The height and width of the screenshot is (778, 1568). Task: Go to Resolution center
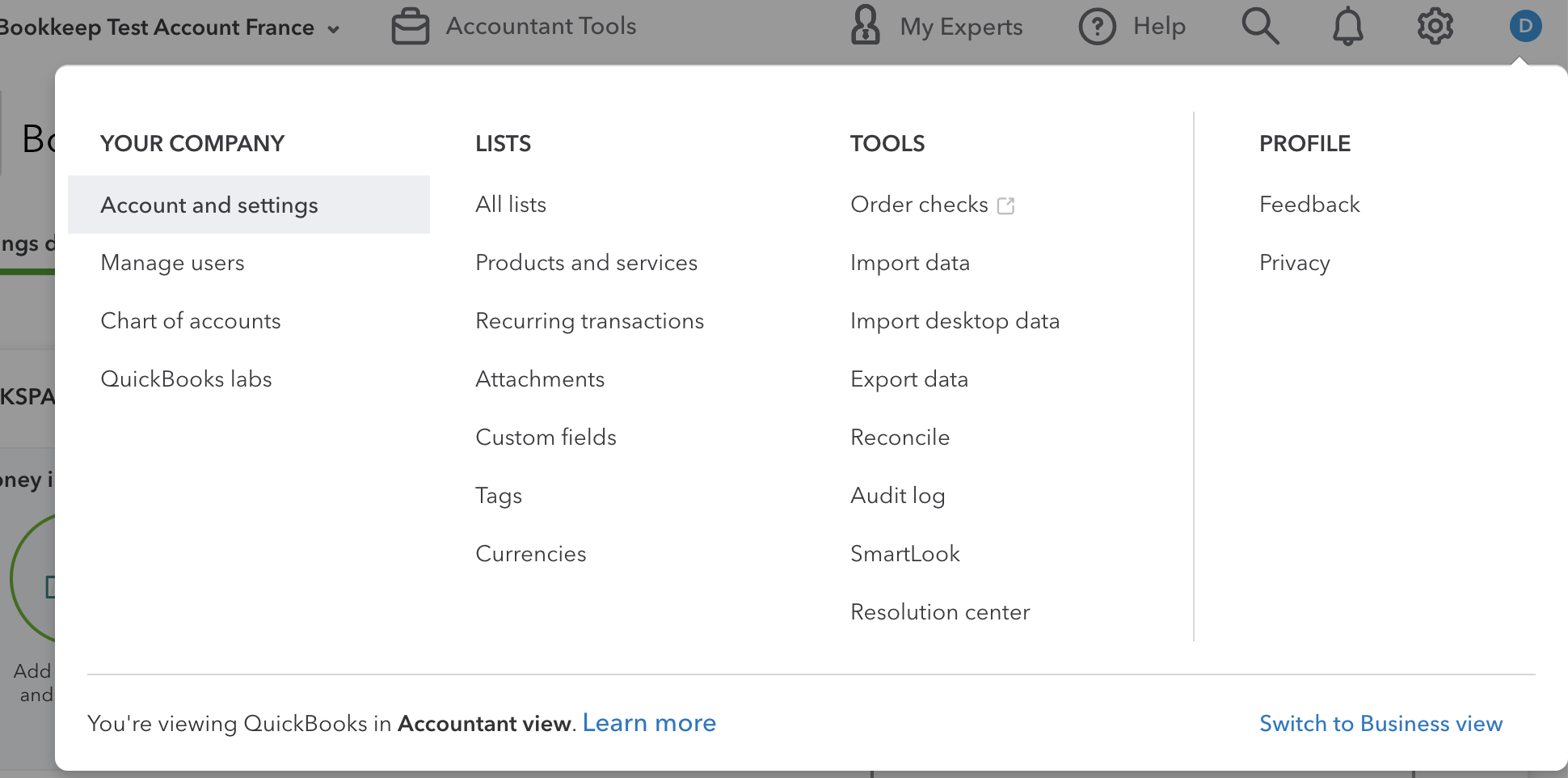coord(940,612)
